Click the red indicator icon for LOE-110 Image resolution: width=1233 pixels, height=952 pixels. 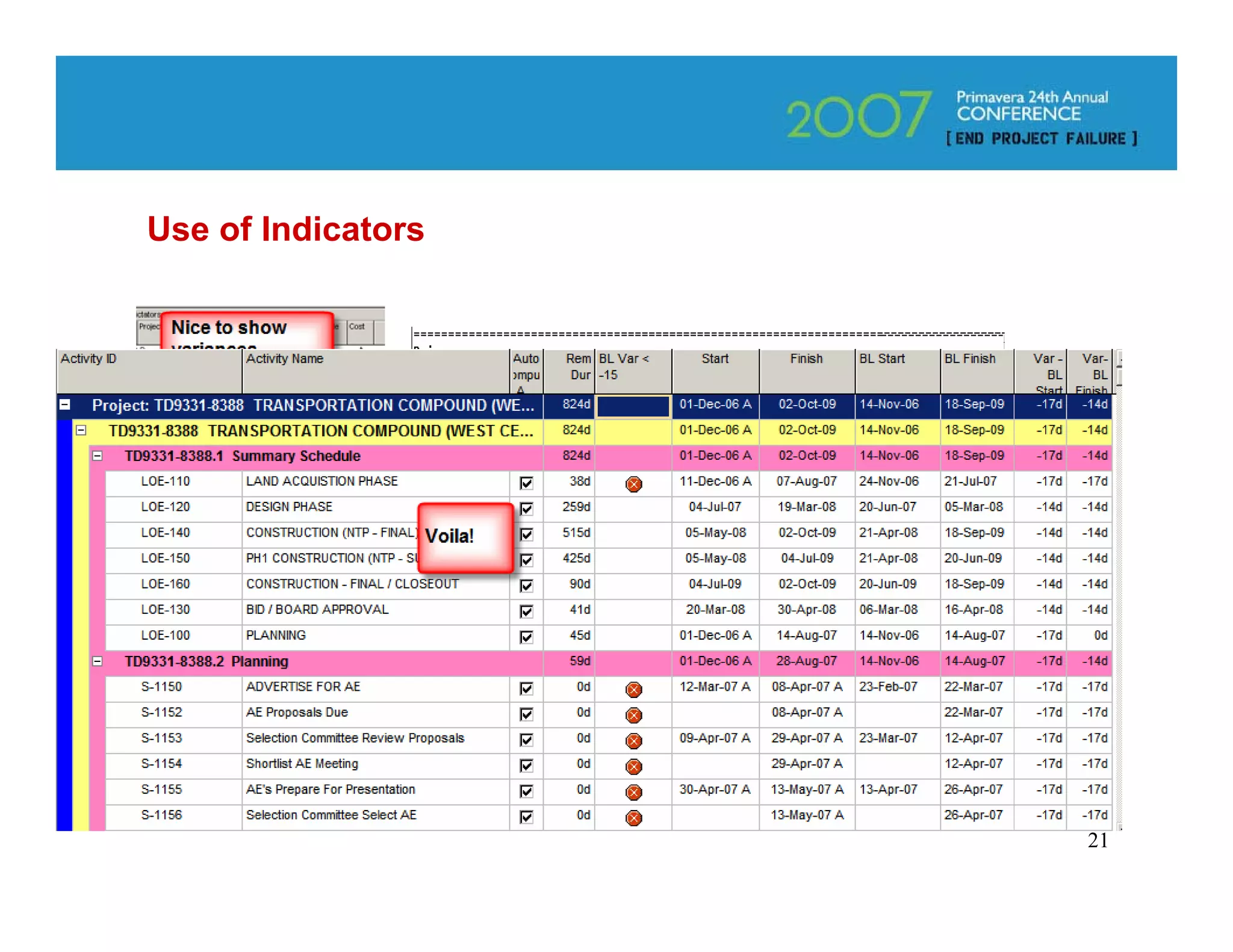coord(633,484)
